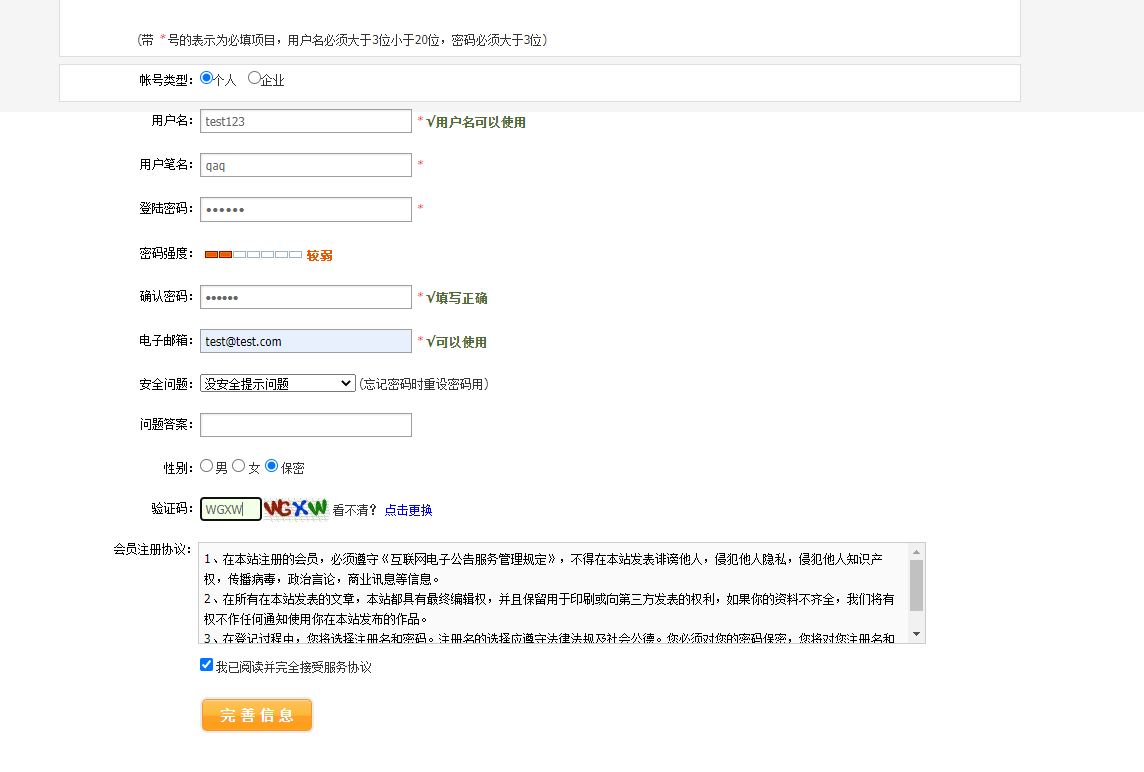Choose 男 gender radio button

pyautogui.click(x=207, y=466)
